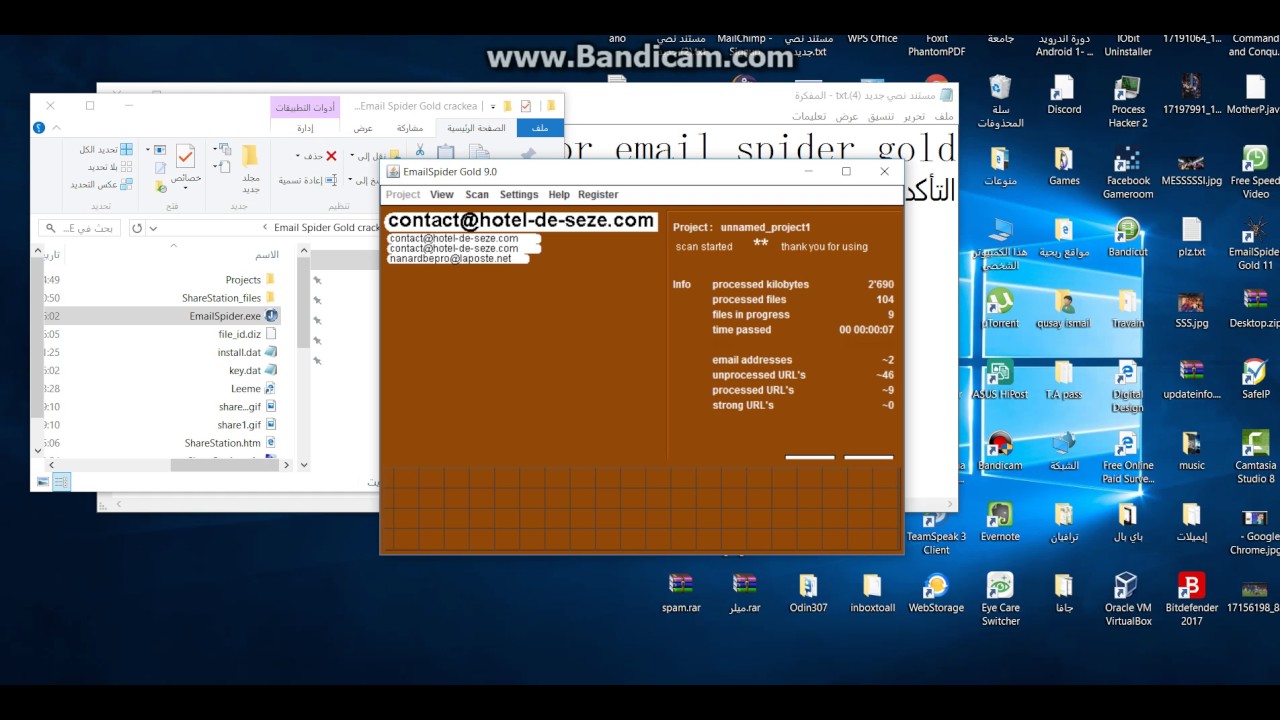Screen dimensions: 1280x720
Task: Switch Explorer to details view icon
Action: tap(61, 482)
